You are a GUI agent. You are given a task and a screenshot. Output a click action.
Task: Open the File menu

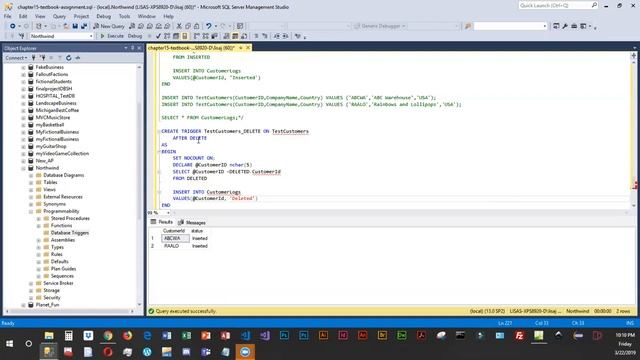coord(7,16)
